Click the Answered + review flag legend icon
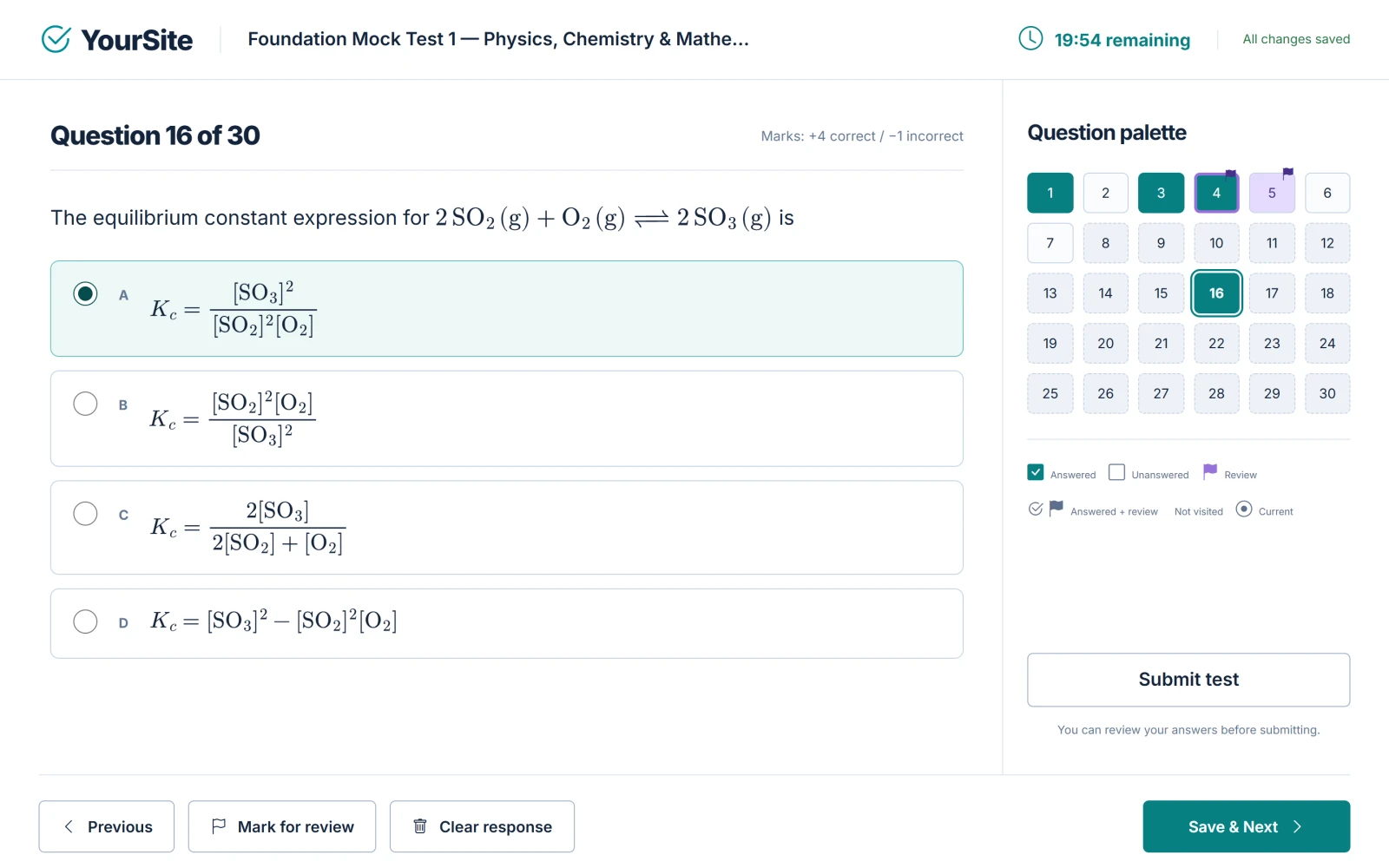 1056,508
